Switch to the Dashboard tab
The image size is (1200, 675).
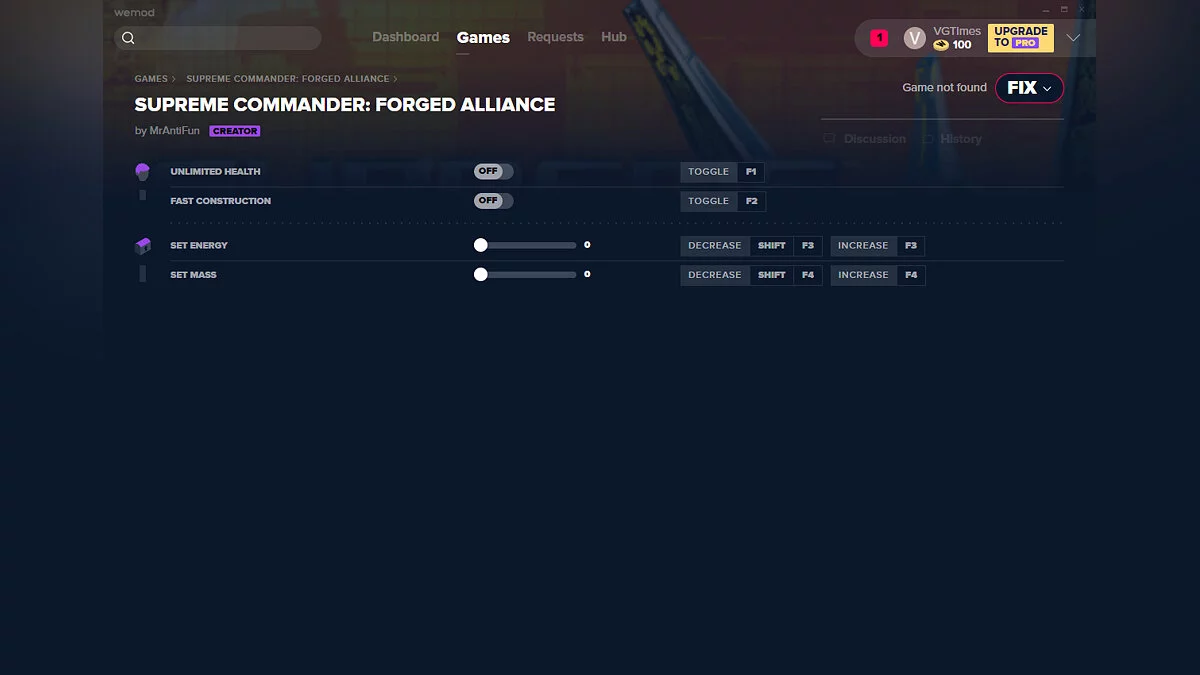tap(405, 37)
